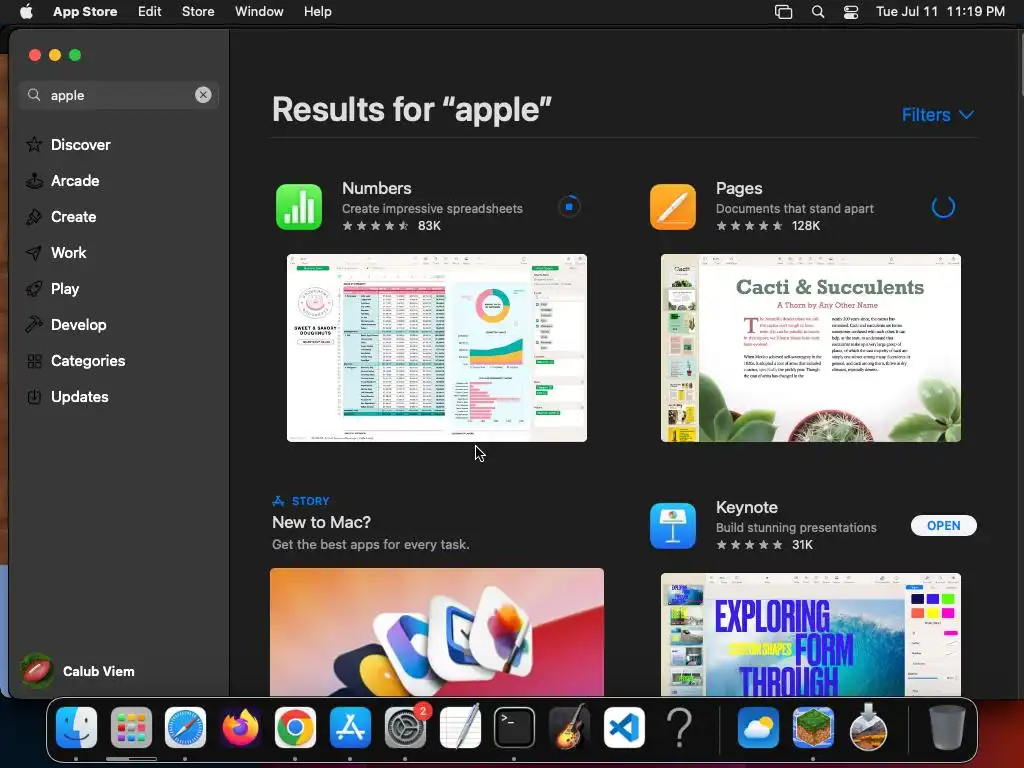Image resolution: width=1024 pixels, height=768 pixels.
Task: Open the Store menu
Action: (x=198, y=11)
